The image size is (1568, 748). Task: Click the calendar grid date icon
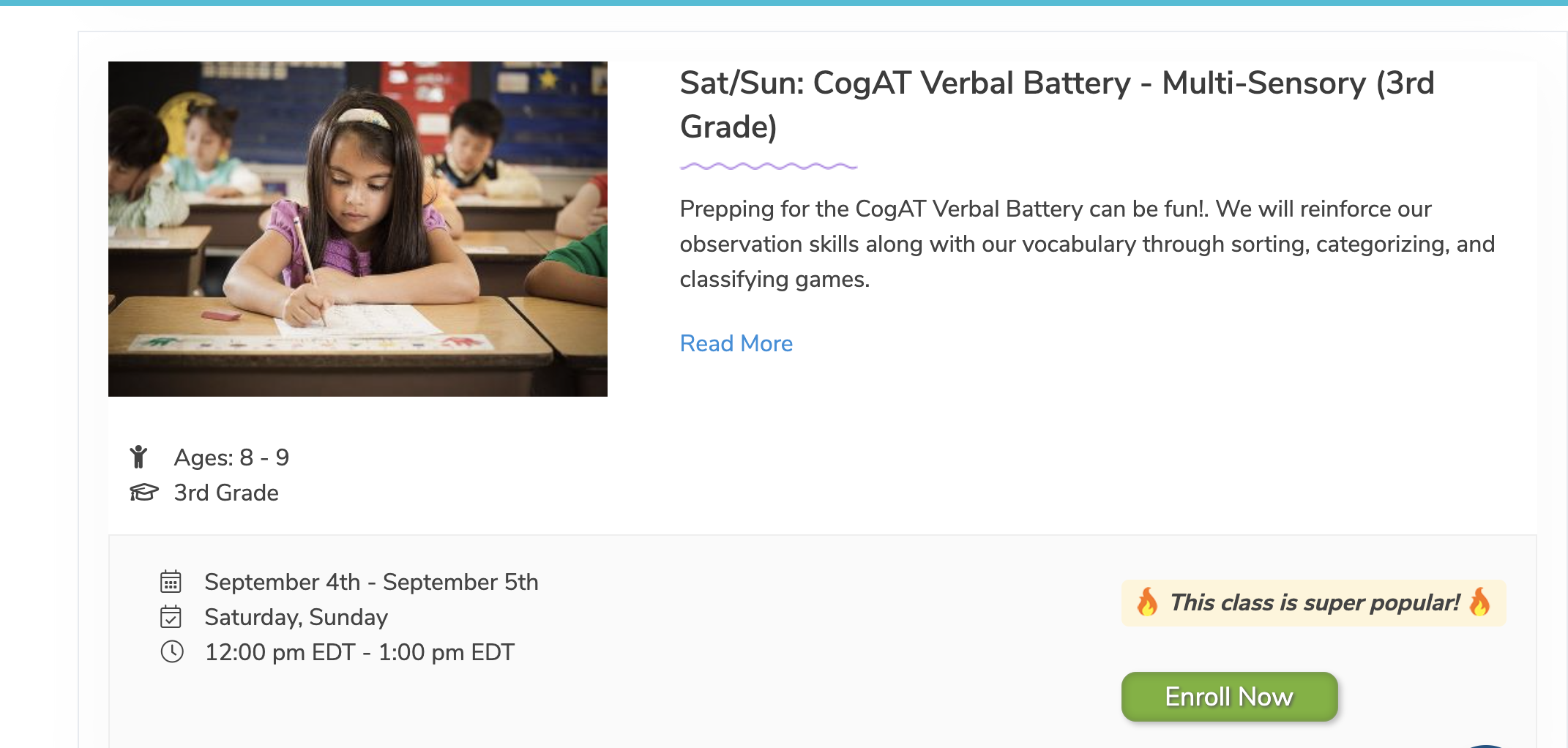point(171,582)
